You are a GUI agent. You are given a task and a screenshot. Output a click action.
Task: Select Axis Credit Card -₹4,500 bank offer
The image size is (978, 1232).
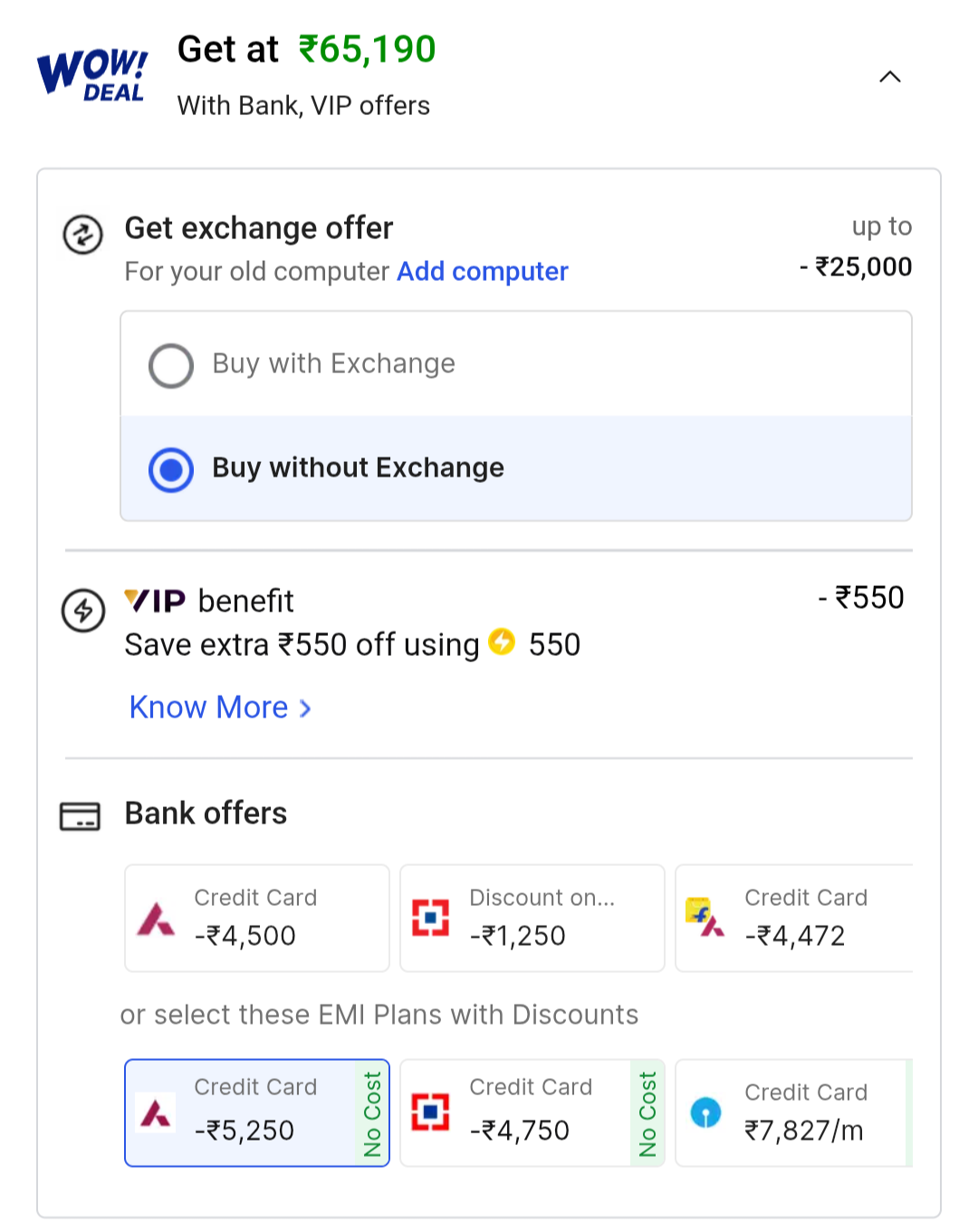point(256,918)
